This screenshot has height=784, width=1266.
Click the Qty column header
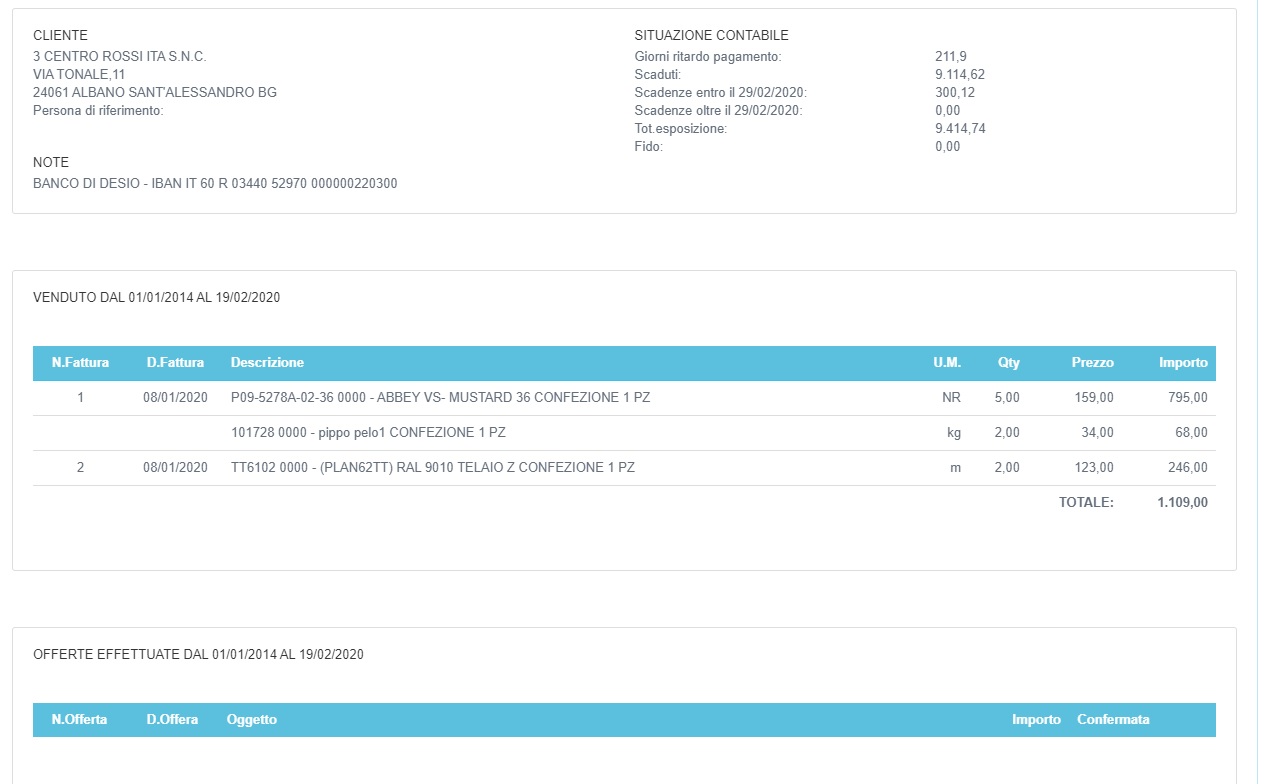pos(1008,363)
